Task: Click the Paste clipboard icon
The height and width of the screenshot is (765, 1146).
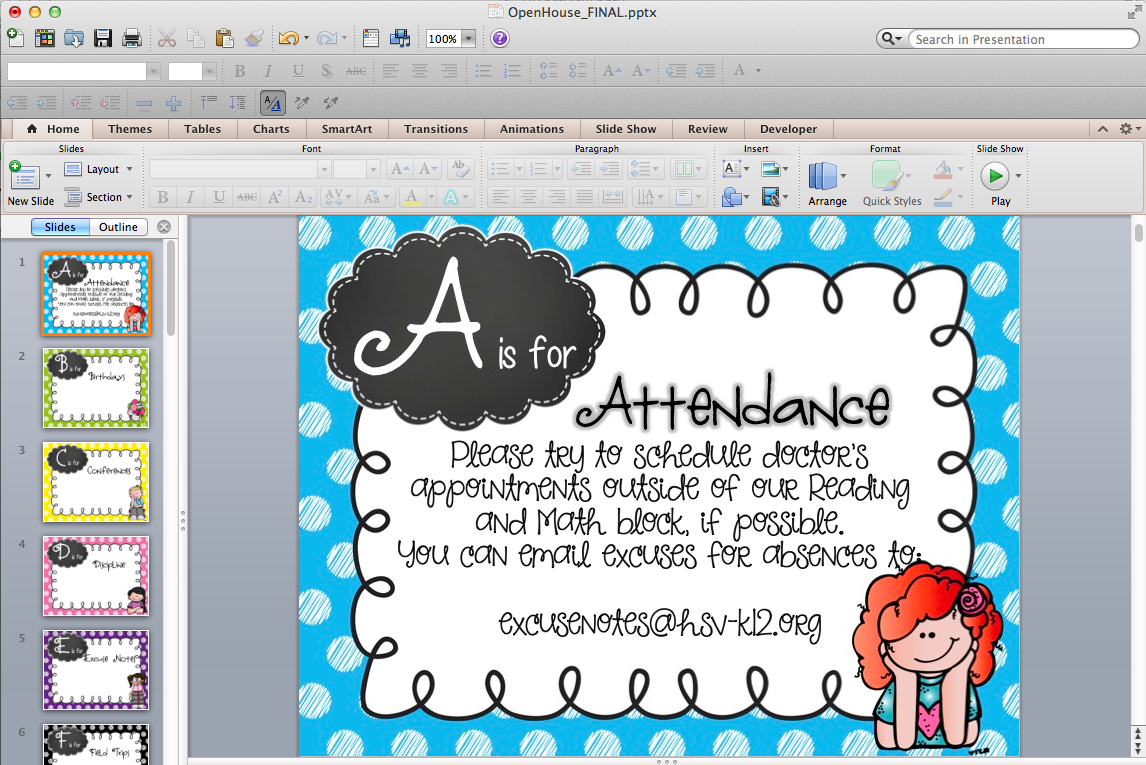Action: point(224,38)
